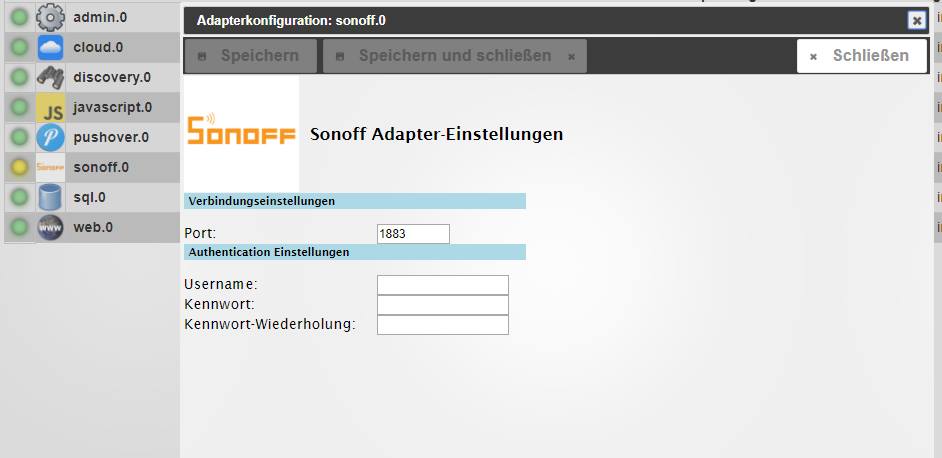
Task: Click the admin.0 gear icon
Action: point(50,17)
